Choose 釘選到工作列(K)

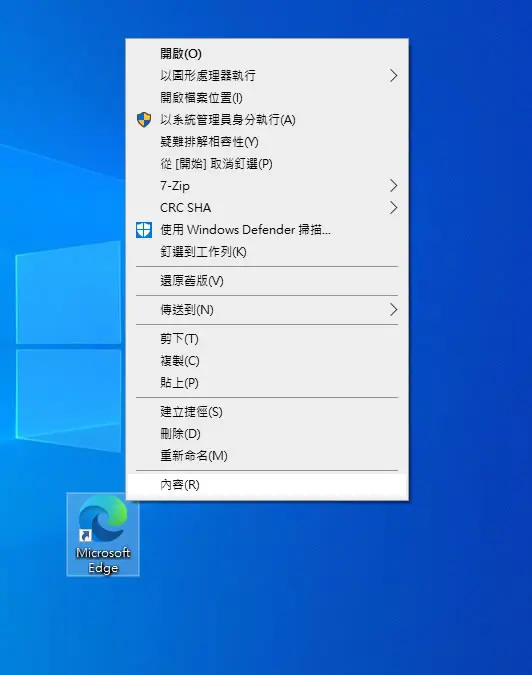[267, 252]
